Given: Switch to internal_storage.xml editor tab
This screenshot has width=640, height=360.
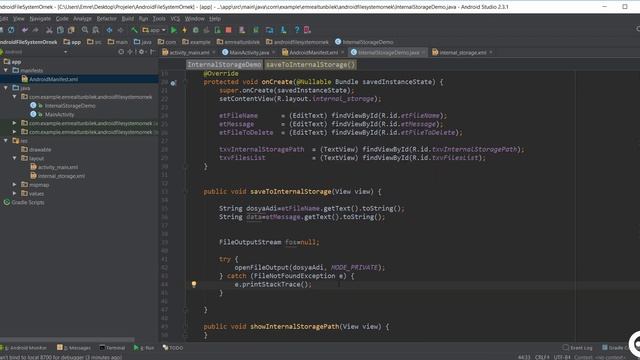Looking at the screenshot, I should [463, 52].
